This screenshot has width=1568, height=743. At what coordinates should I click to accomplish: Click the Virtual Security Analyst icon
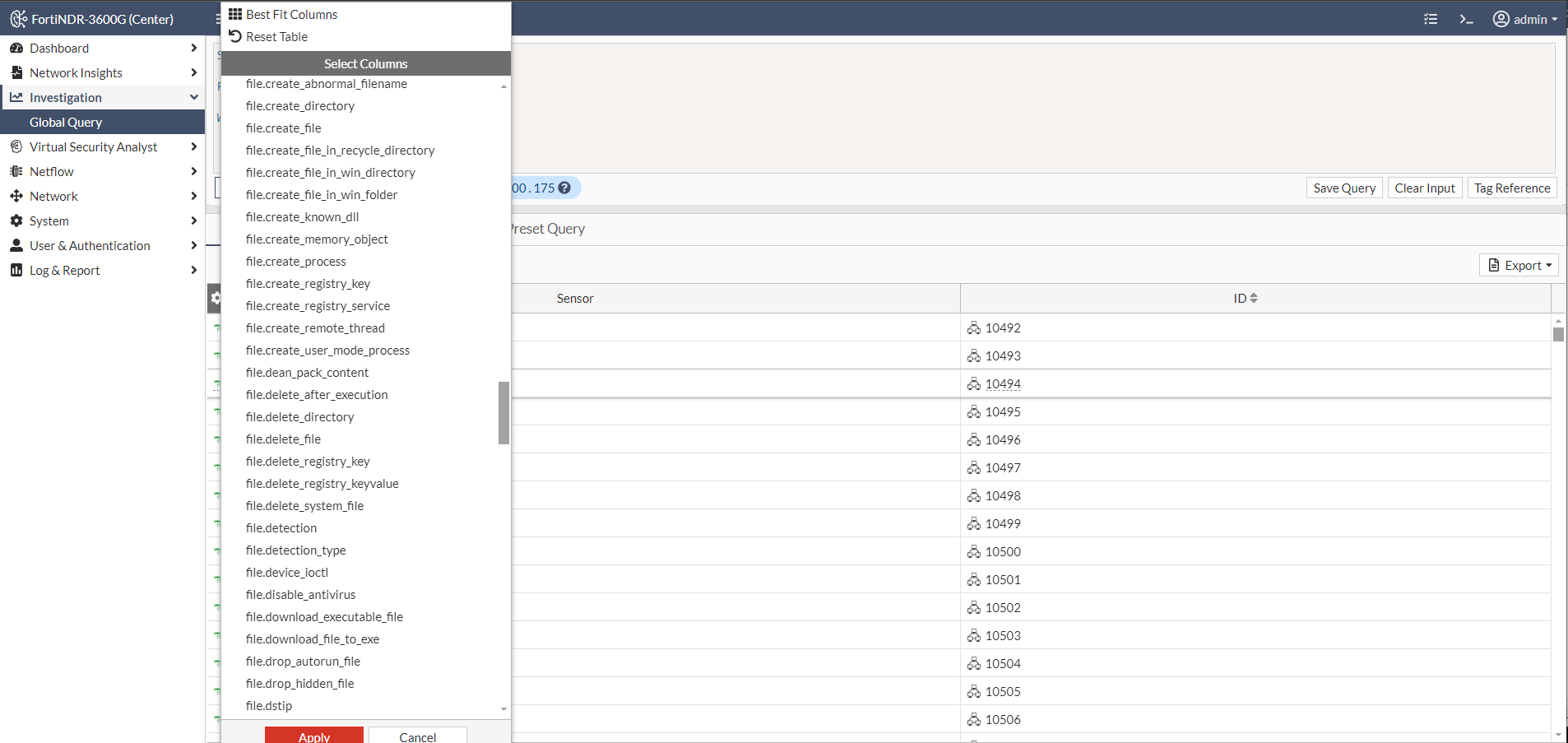coord(16,146)
